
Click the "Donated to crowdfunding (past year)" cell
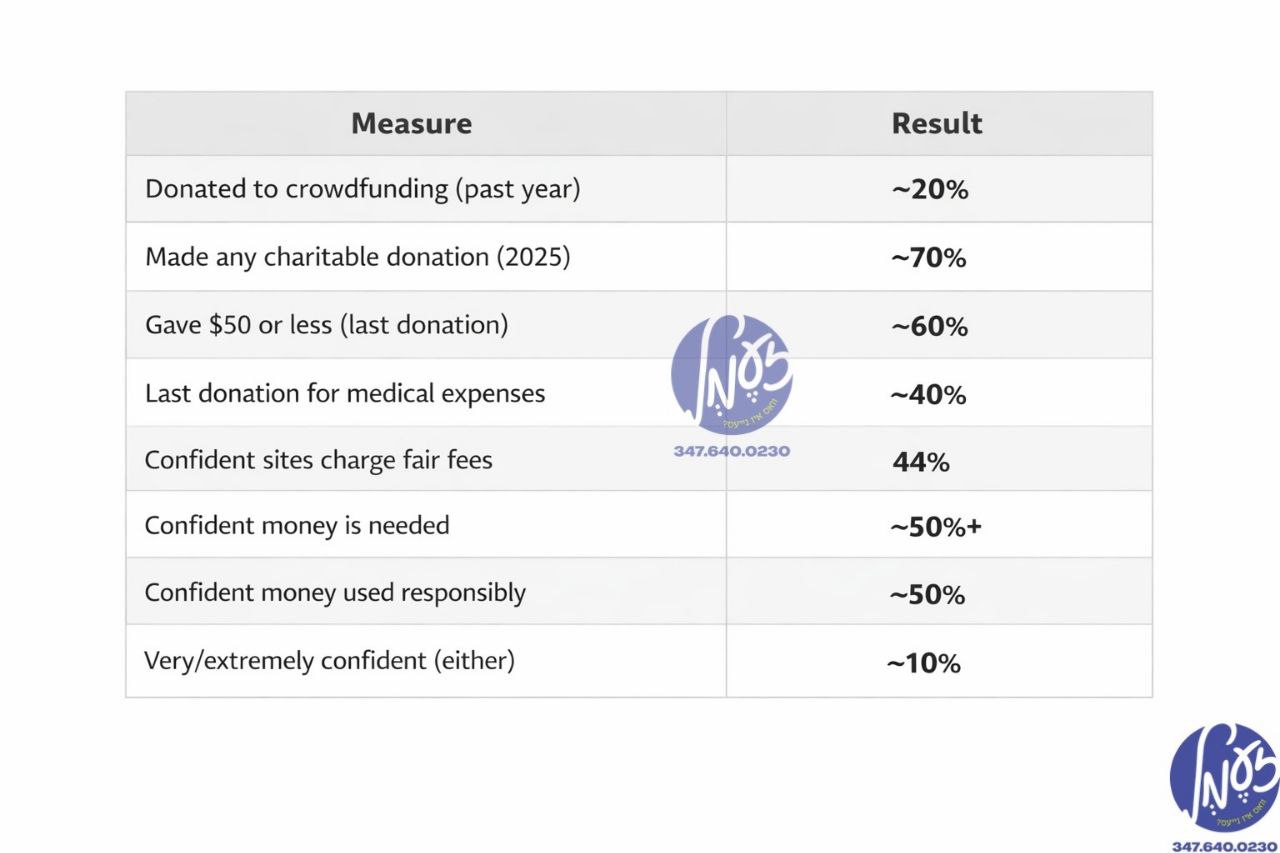(362, 189)
